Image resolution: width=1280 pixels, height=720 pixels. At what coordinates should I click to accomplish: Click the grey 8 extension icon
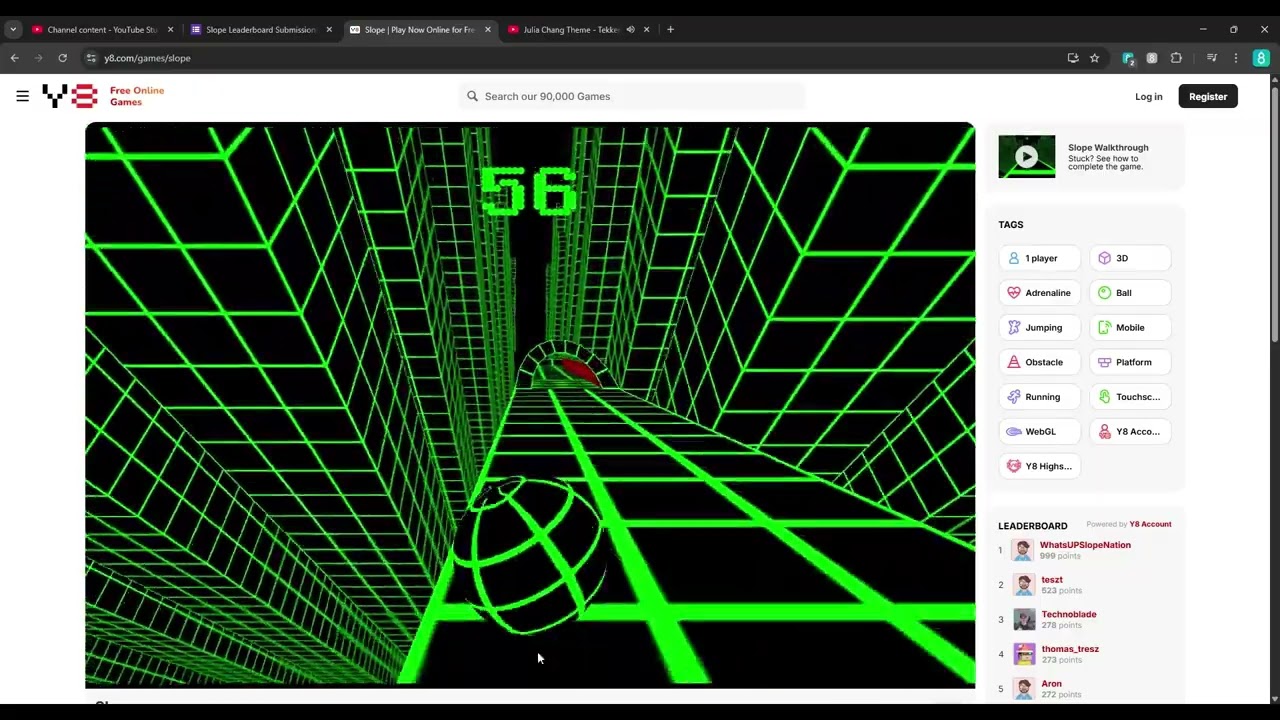tap(1152, 58)
